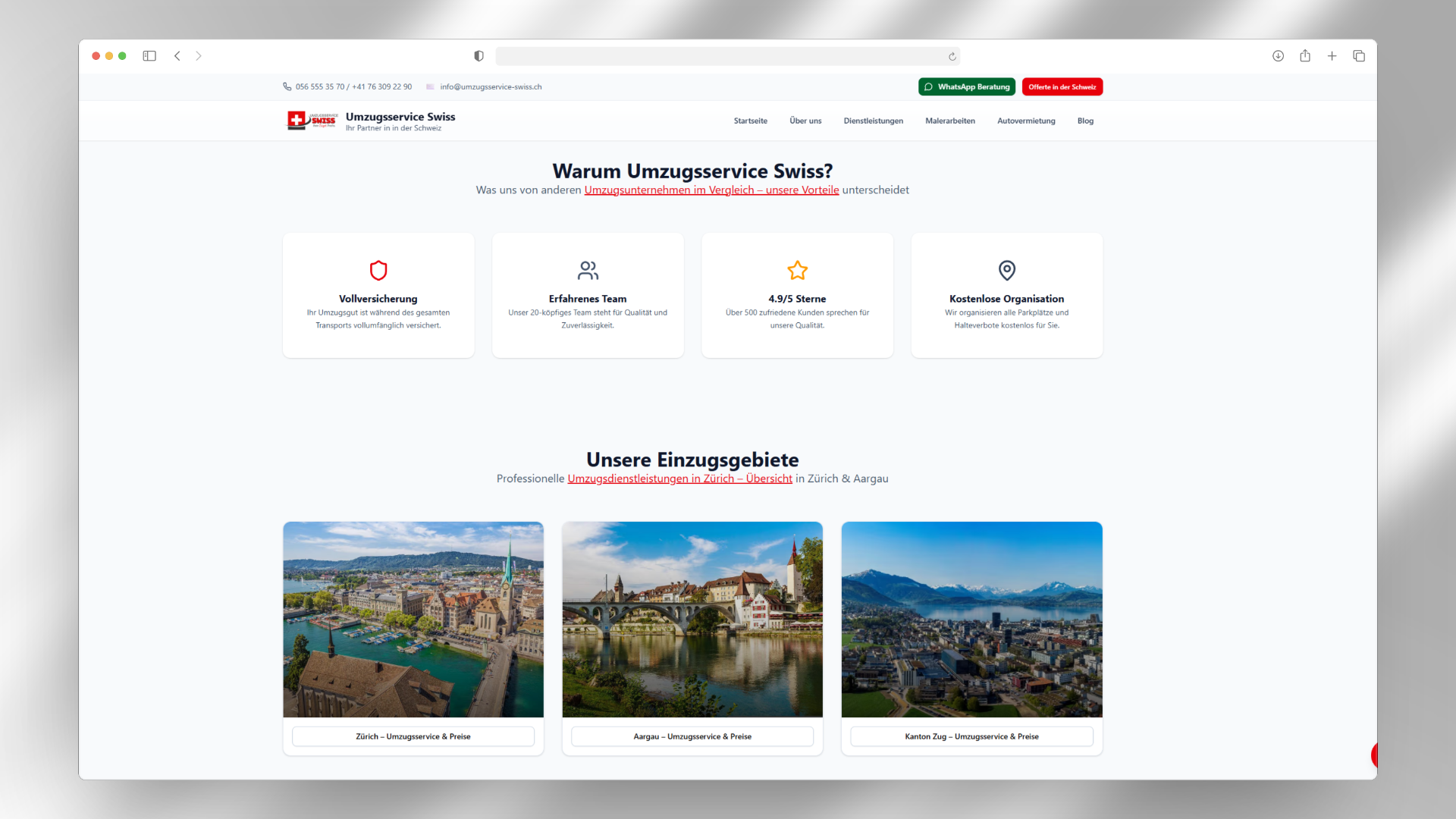The image size is (1456, 819).
Task: Click the phone icon beside the contact numbers
Action: tap(287, 86)
